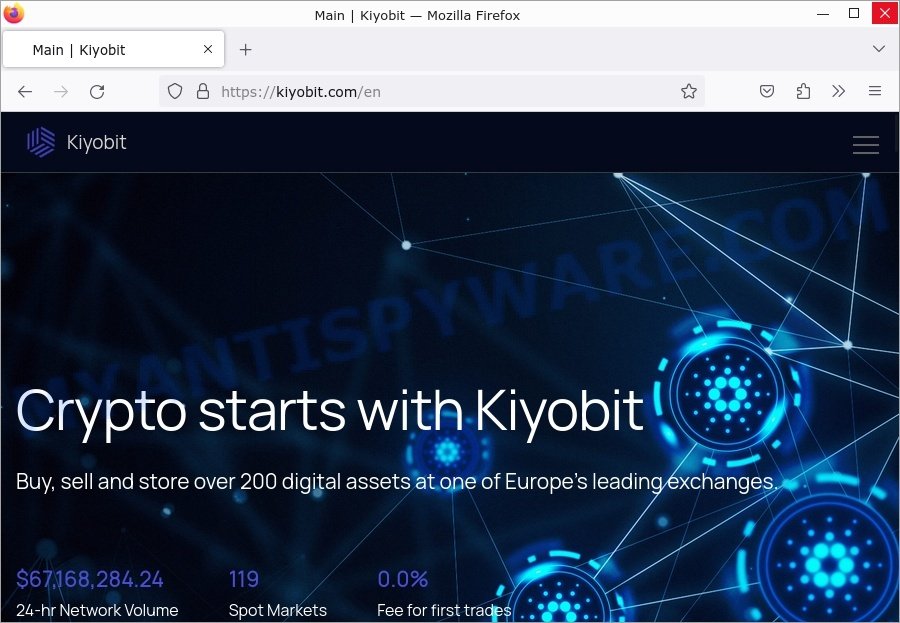This screenshot has height=623, width=900.
Task: Open Firefox application menu
Action: pyautogui.click(x=875, y=91)
